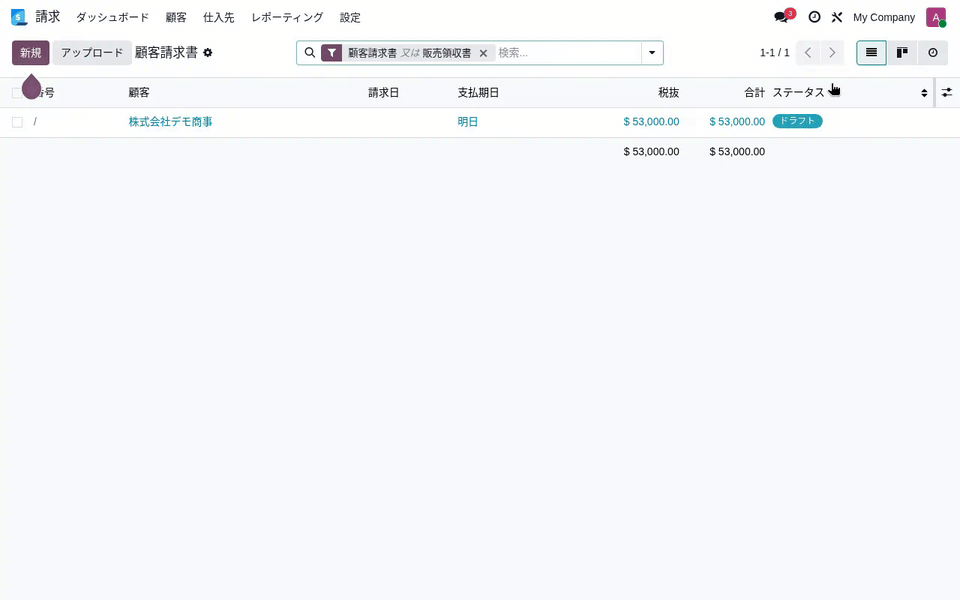The width and height of the screenshot is (960, 600).
Task: Select all records checkbox in header
Action: coord(17,93)
